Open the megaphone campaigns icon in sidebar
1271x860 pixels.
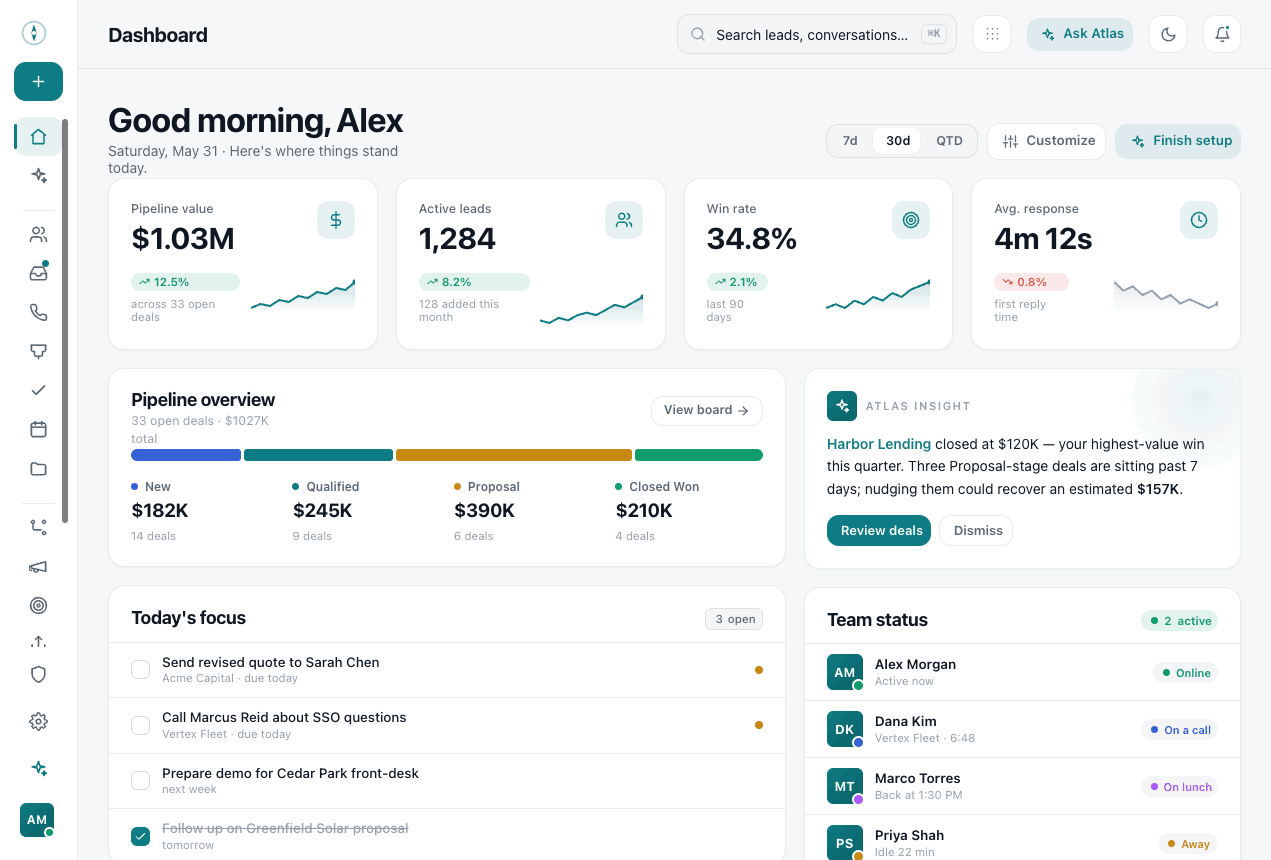[x=38, y=566]
